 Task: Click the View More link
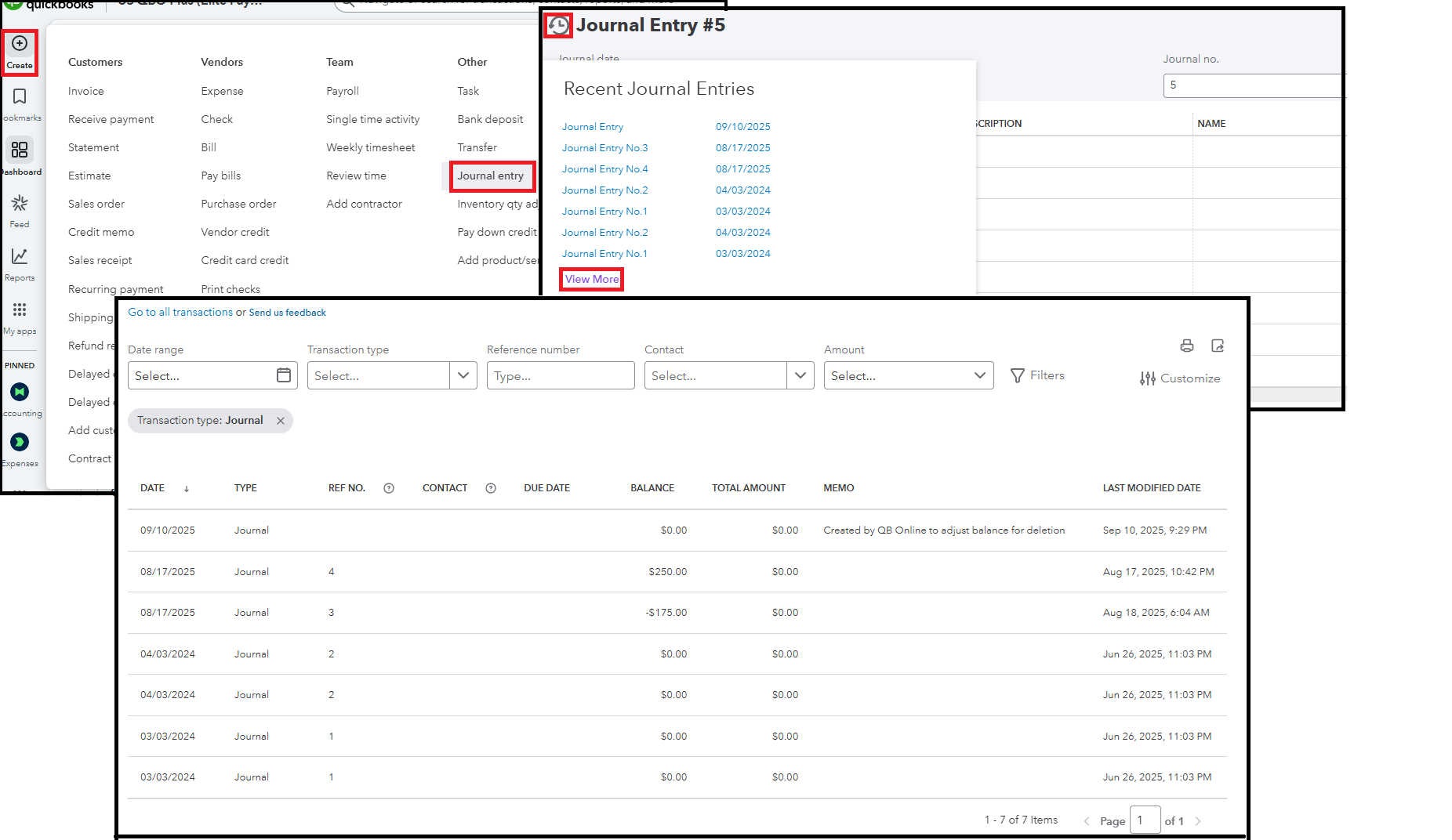[x=592, y=280]
